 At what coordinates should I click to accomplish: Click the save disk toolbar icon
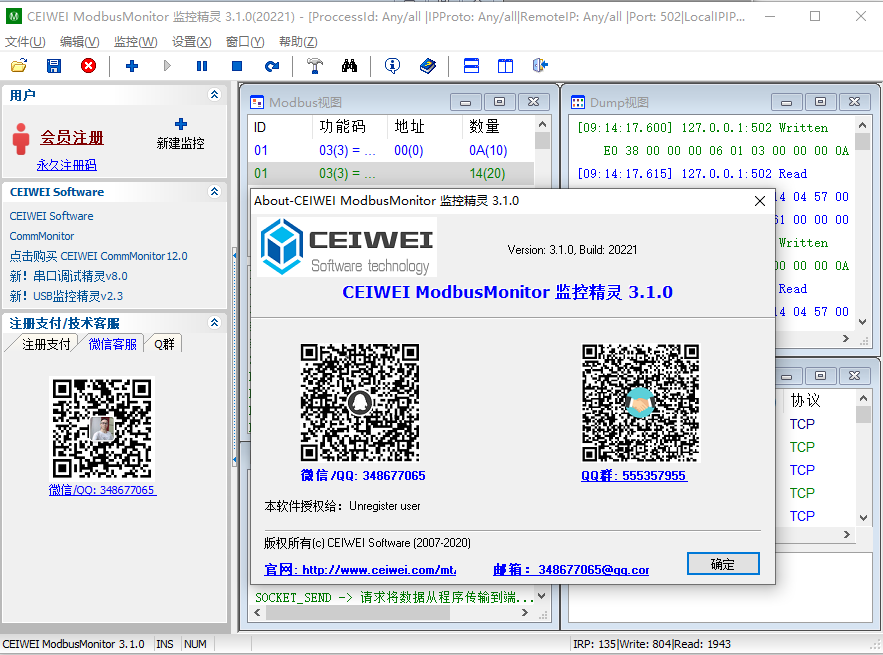pyautogui.click(x=54, y=66)
